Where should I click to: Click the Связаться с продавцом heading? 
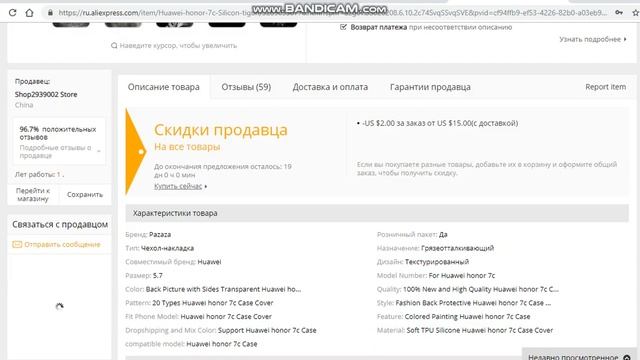(60, 224)
